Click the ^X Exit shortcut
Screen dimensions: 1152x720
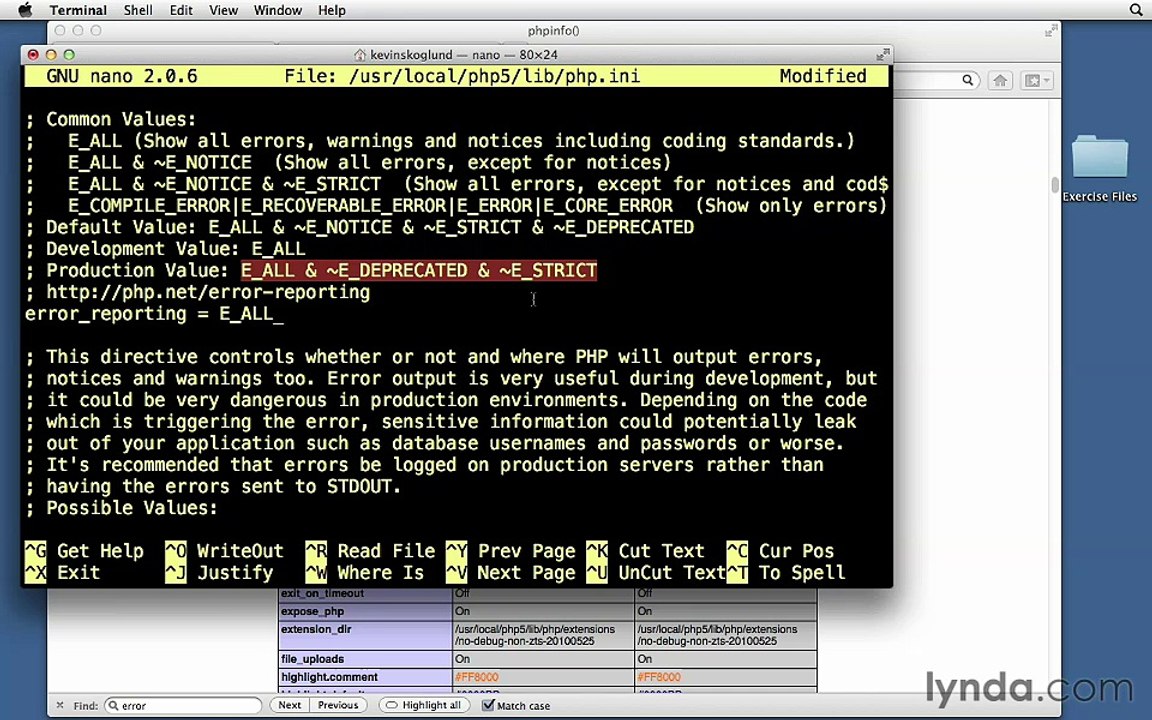click(x=63, y=572)
